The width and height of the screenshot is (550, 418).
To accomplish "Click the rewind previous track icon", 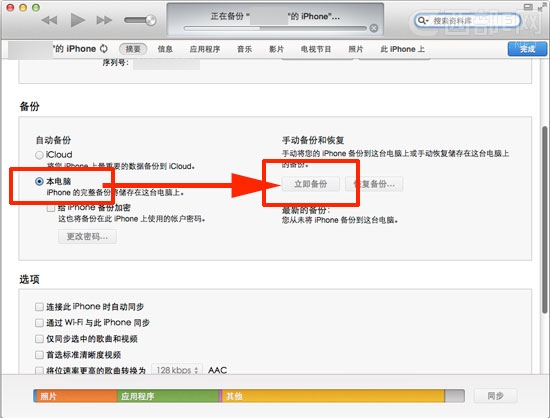I will (x=49, y=20).
